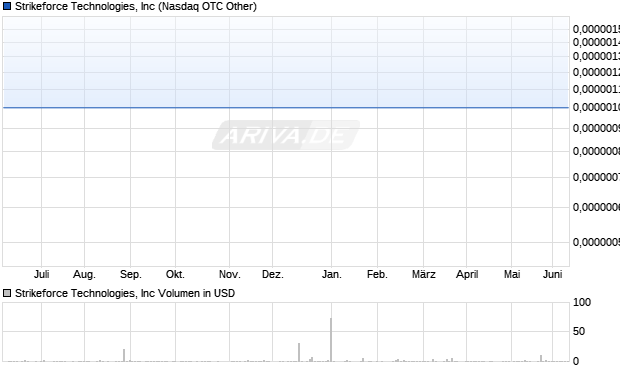Click the 'Feb.' month label on the x-axis
The width and height of the screenshot is (620, 371).
377,274
